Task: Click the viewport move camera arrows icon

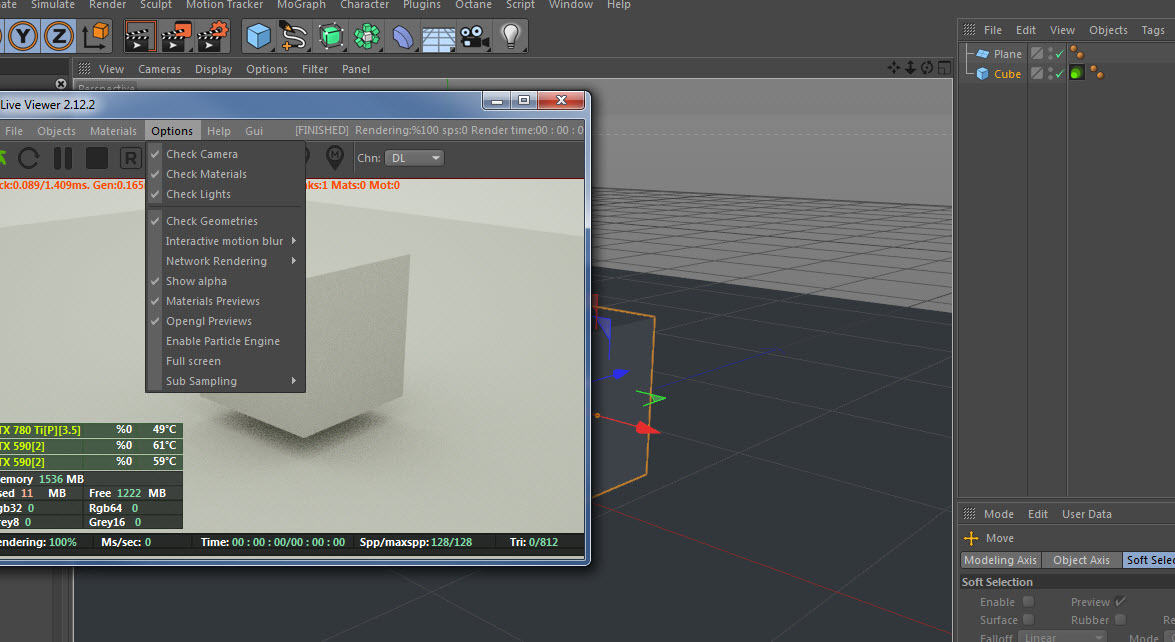Action: [x=893, y=68]
